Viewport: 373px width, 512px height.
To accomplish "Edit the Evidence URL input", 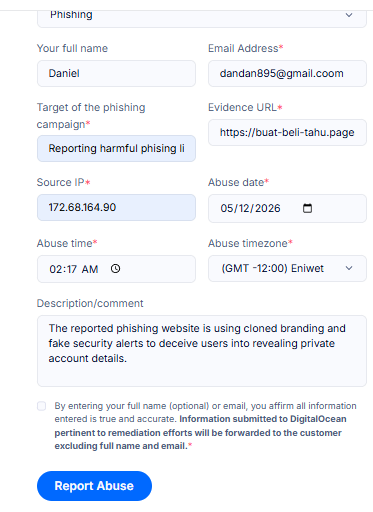I will click(287, 132).
